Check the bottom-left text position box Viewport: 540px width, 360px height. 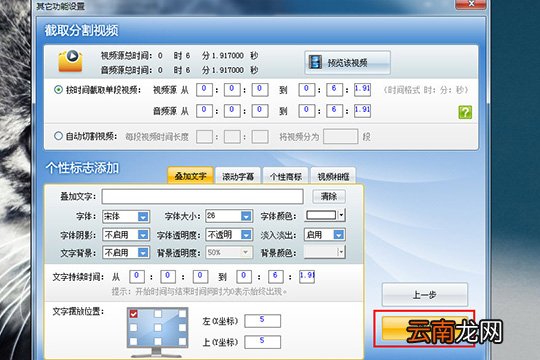tap(134, 341)
